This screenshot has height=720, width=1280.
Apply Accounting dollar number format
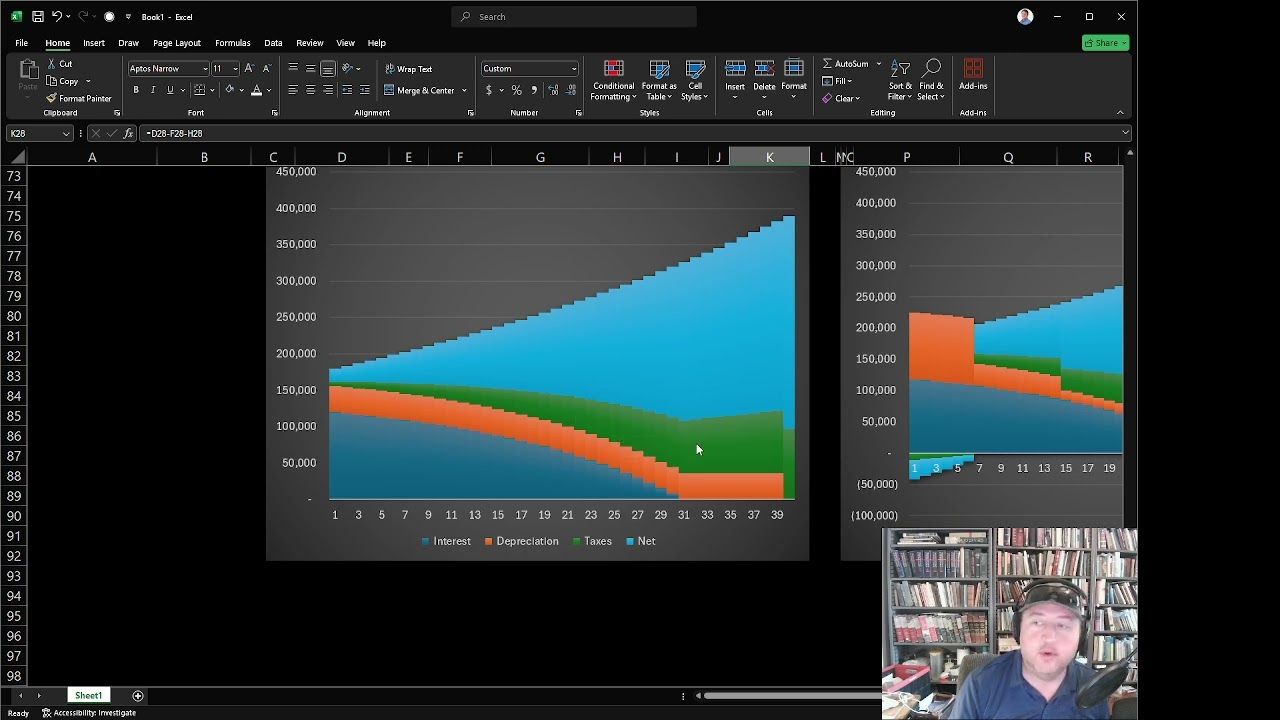click(x=489, y=90)
